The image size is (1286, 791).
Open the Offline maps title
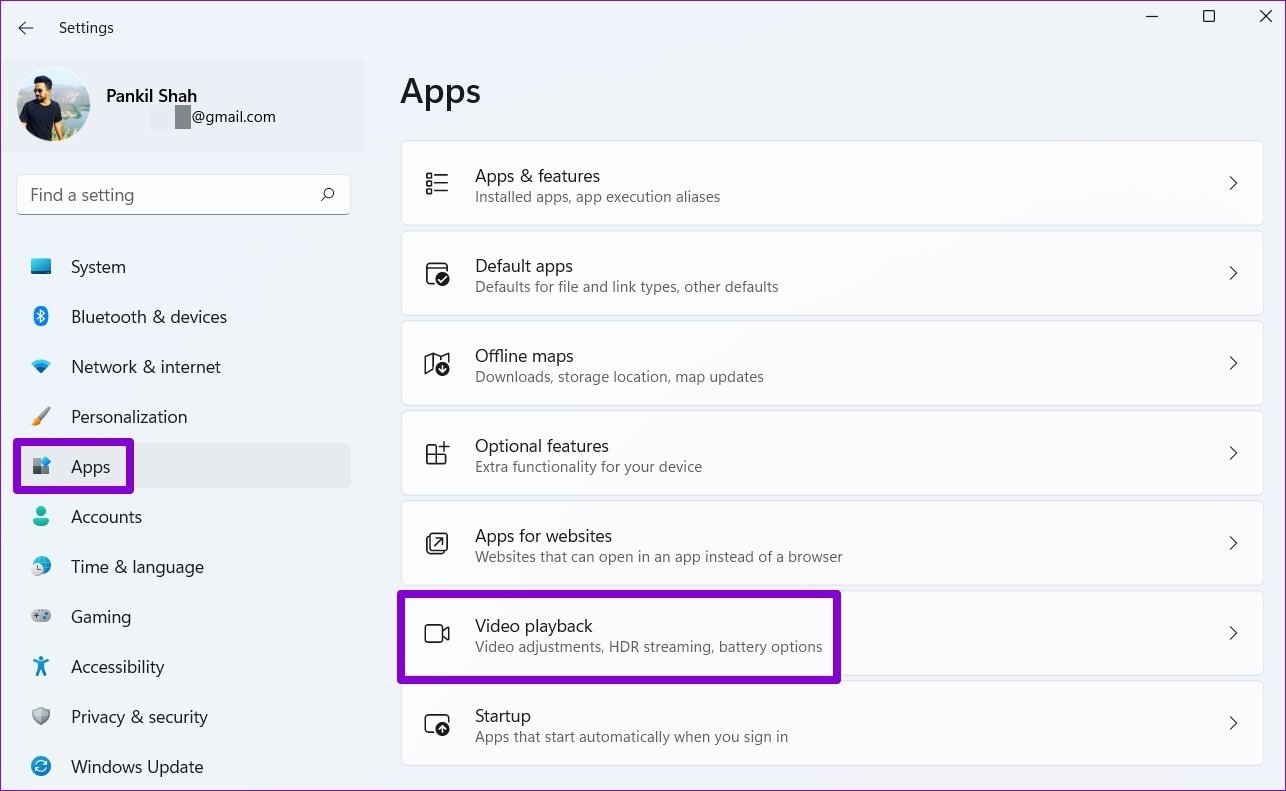[x=524, y=356]
